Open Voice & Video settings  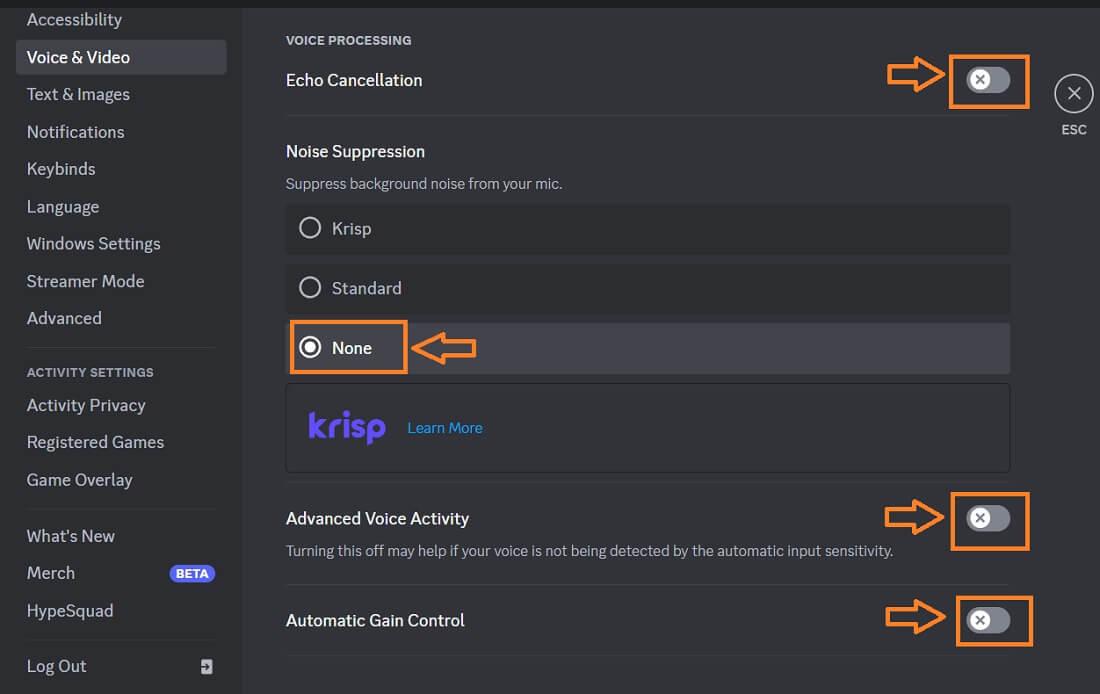78,57
